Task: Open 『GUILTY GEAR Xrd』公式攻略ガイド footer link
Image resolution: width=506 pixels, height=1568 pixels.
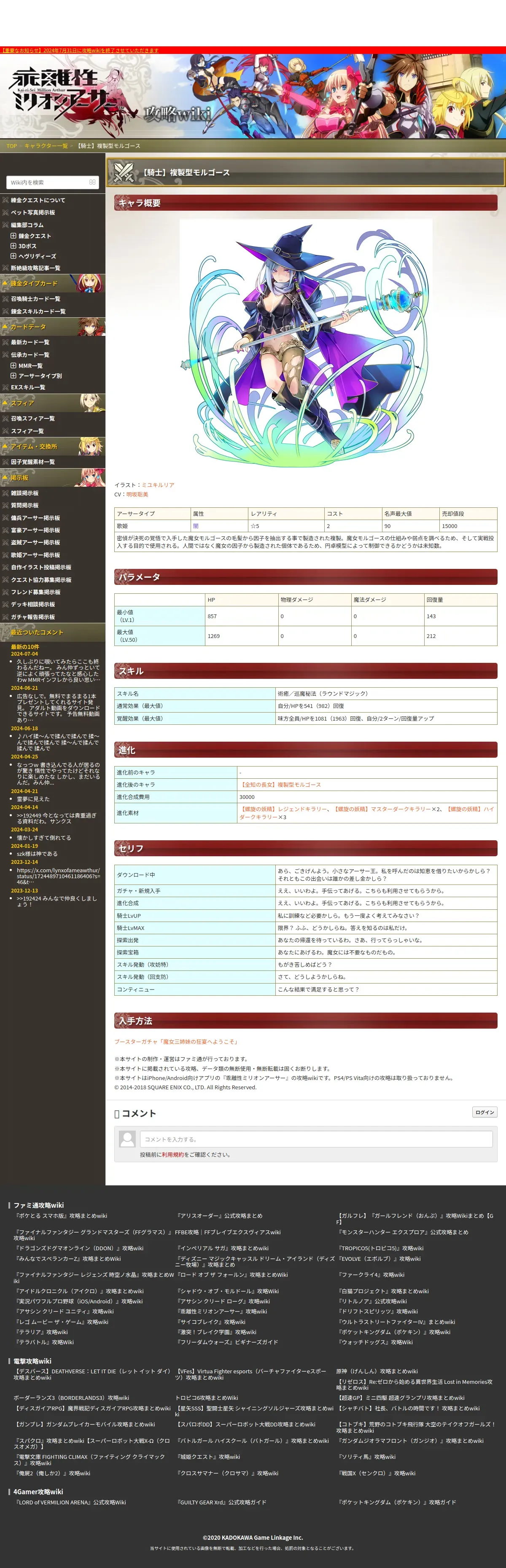Action: [x=221, y=1502]
